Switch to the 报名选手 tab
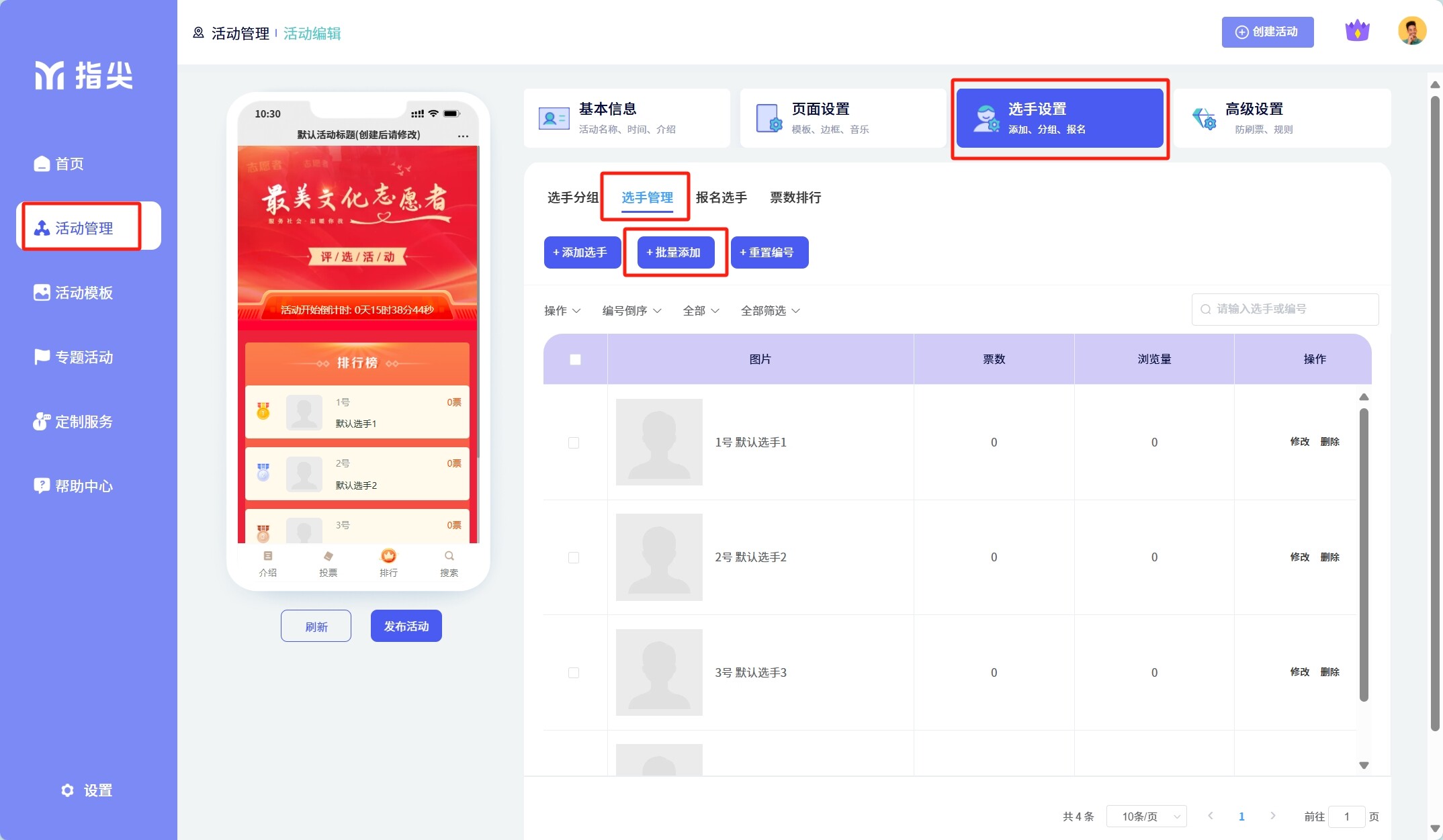1443x840 pixels. (721, 197)
